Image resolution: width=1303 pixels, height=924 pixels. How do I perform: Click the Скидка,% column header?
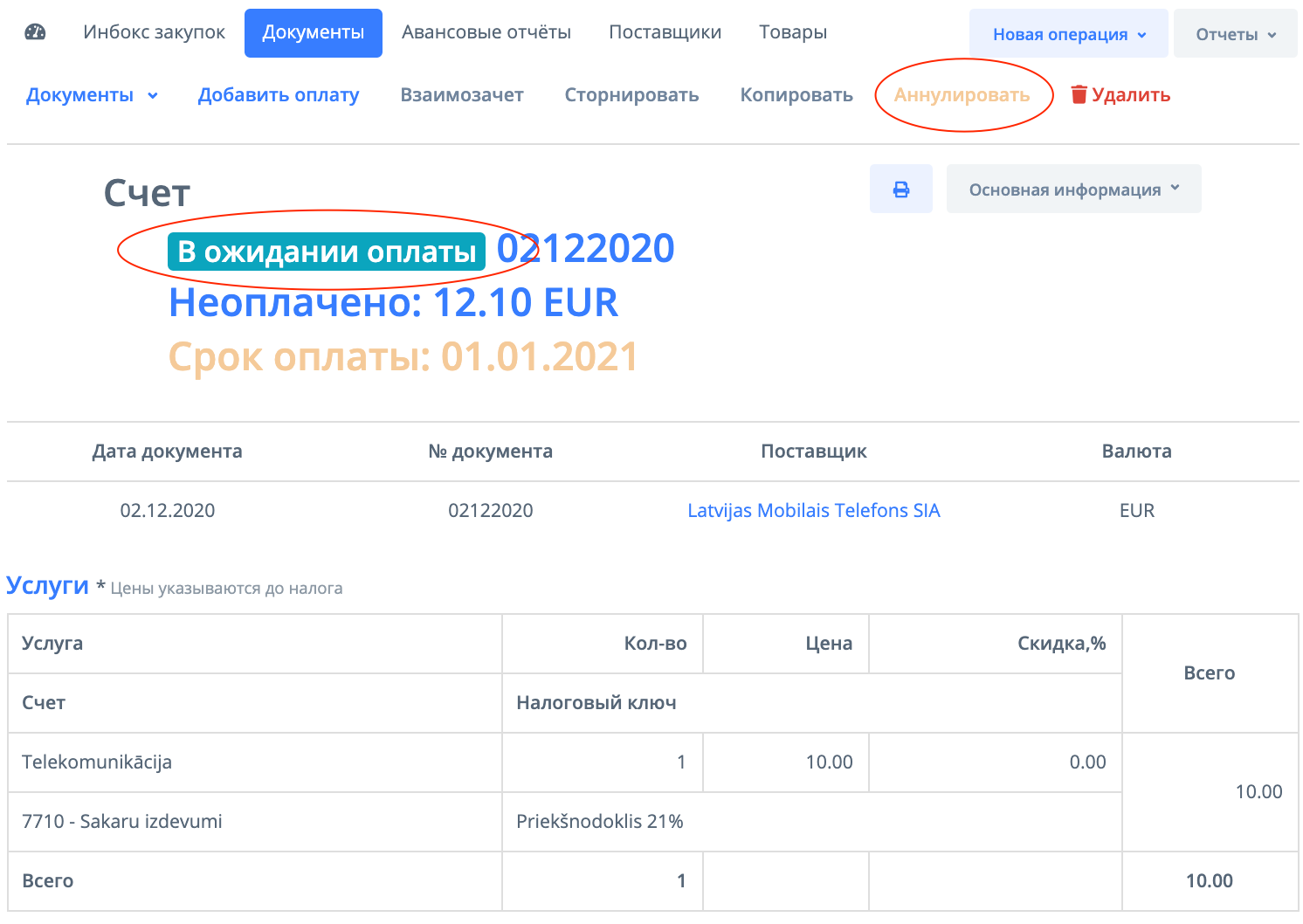pos(996,644)
